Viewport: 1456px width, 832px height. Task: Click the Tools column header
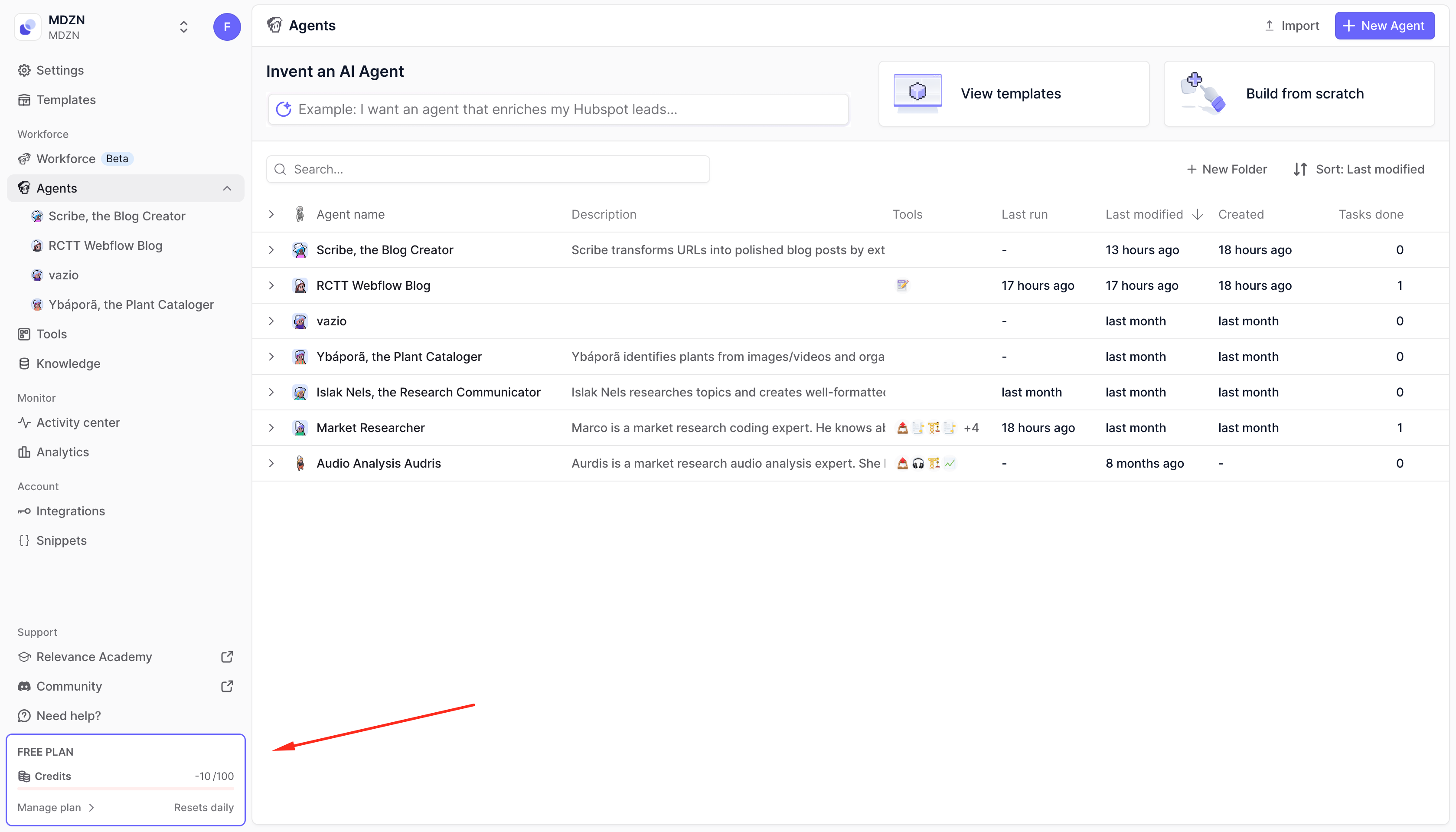click(x=907, y=214)
